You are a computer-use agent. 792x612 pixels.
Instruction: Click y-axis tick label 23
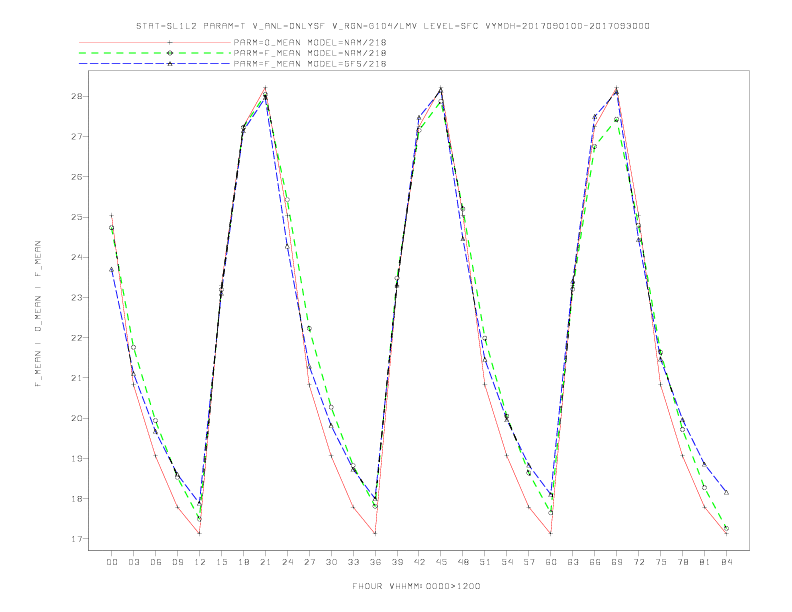pyautogui.click(x=77, y=297)
